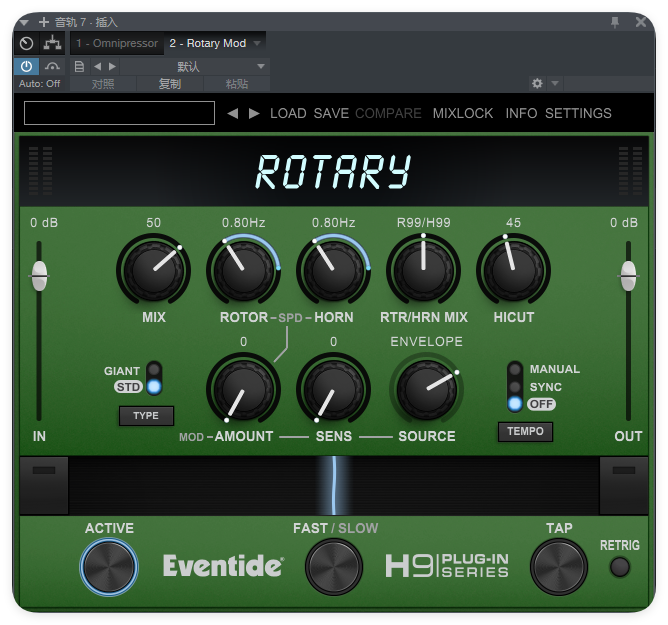The width and height of the screenshot is (668, 625).
Task: Close the plug-in window
Action: click(x=640, y=22)
